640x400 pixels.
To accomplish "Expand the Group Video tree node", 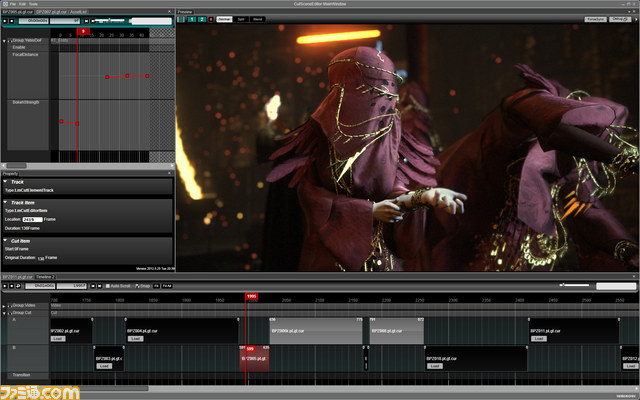I will (4, 306).
